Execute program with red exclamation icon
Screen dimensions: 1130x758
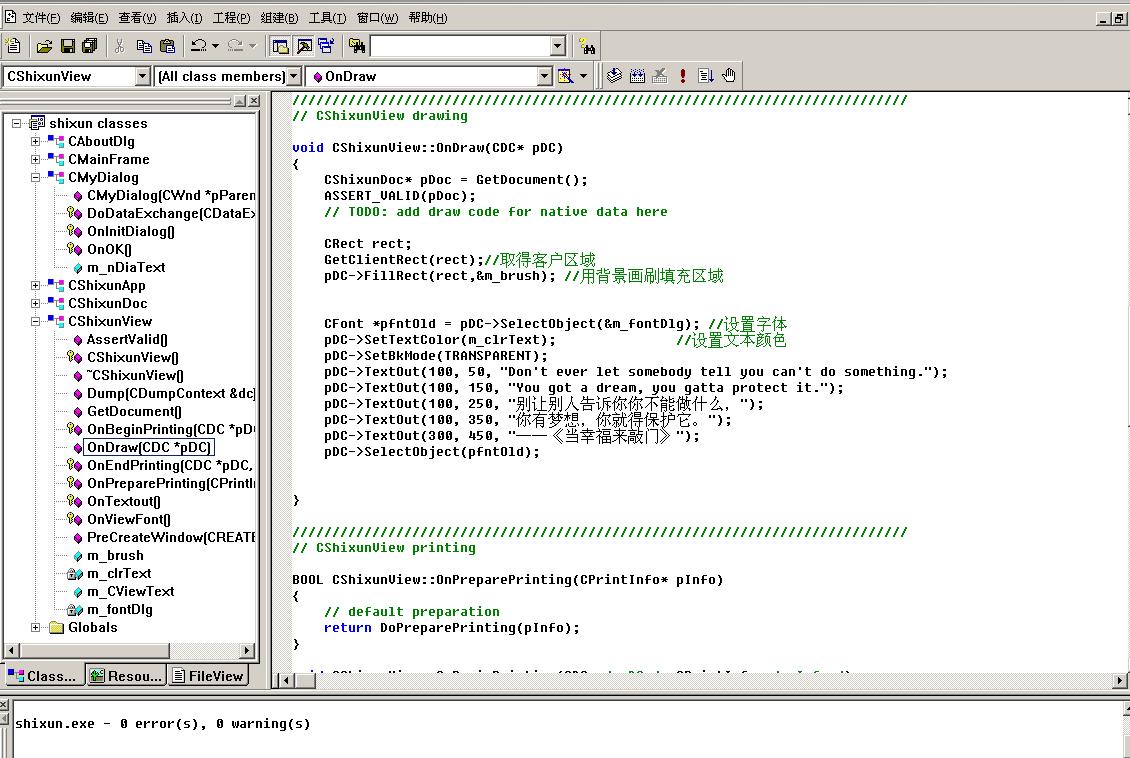click(x=682, y=76)
